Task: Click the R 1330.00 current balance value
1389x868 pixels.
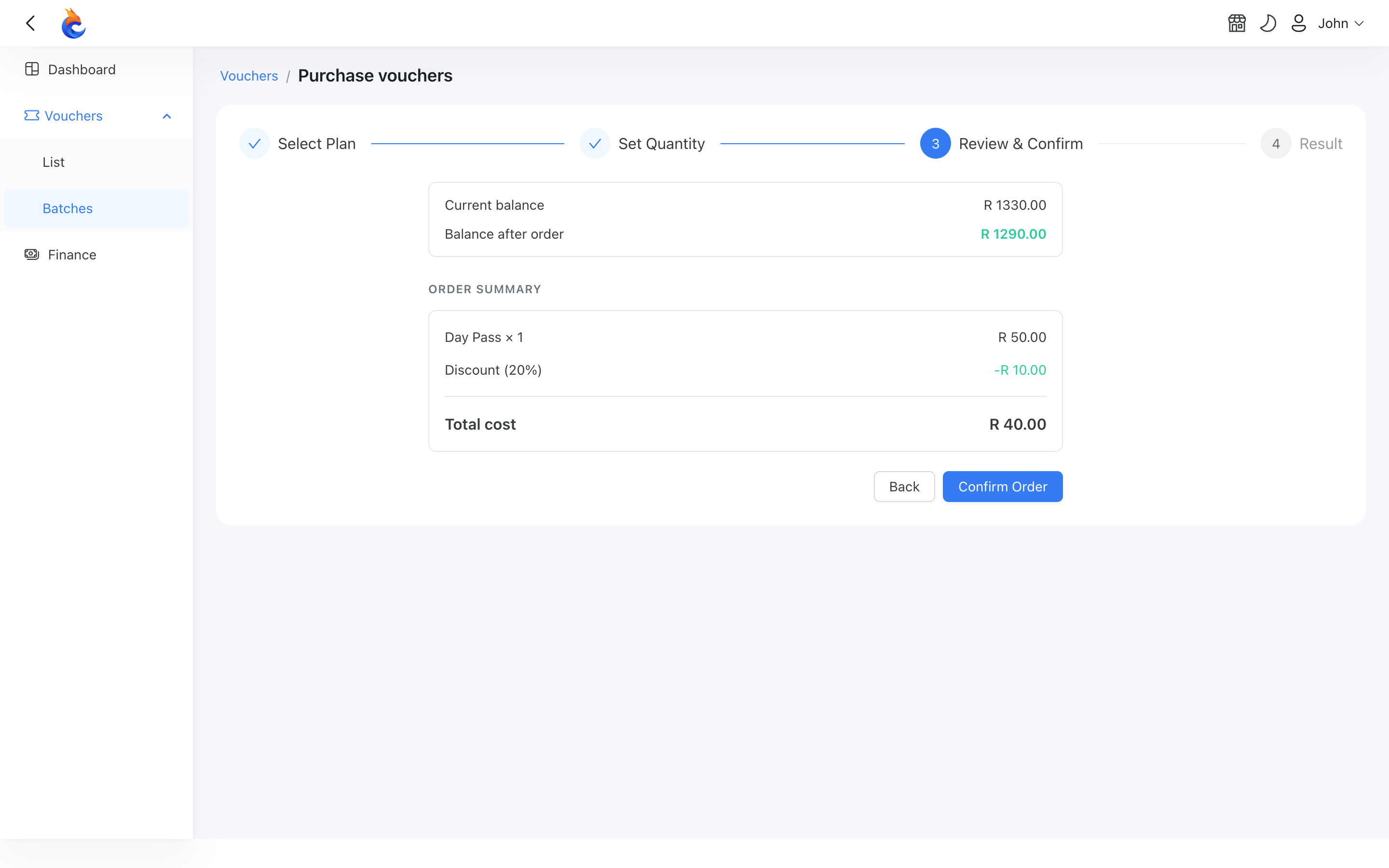Action: tap(1015, 205)
